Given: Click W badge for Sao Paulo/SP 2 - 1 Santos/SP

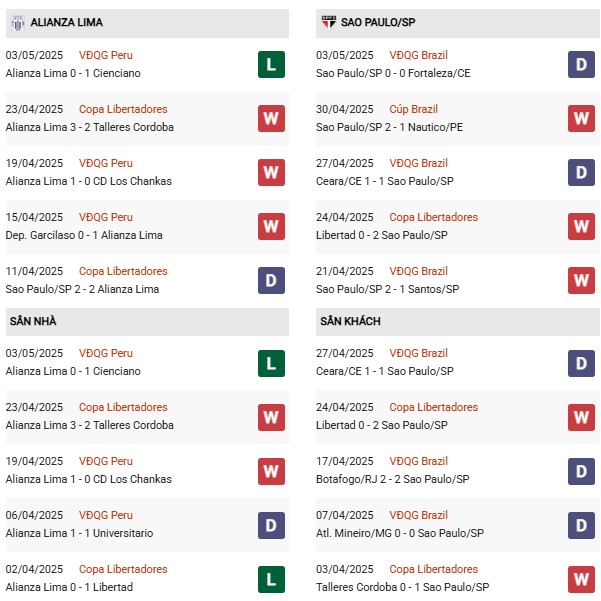Looking at the screenshot, I should pyautogui.click(x=582, y=281).
